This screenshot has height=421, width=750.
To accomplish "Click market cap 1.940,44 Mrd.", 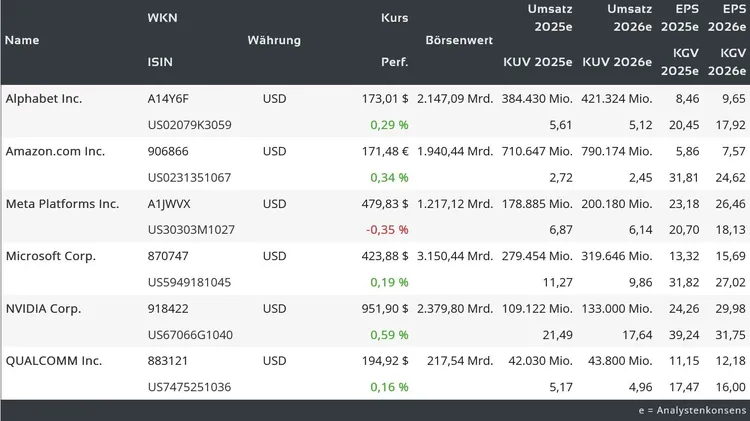I will (x=455, y=152).
